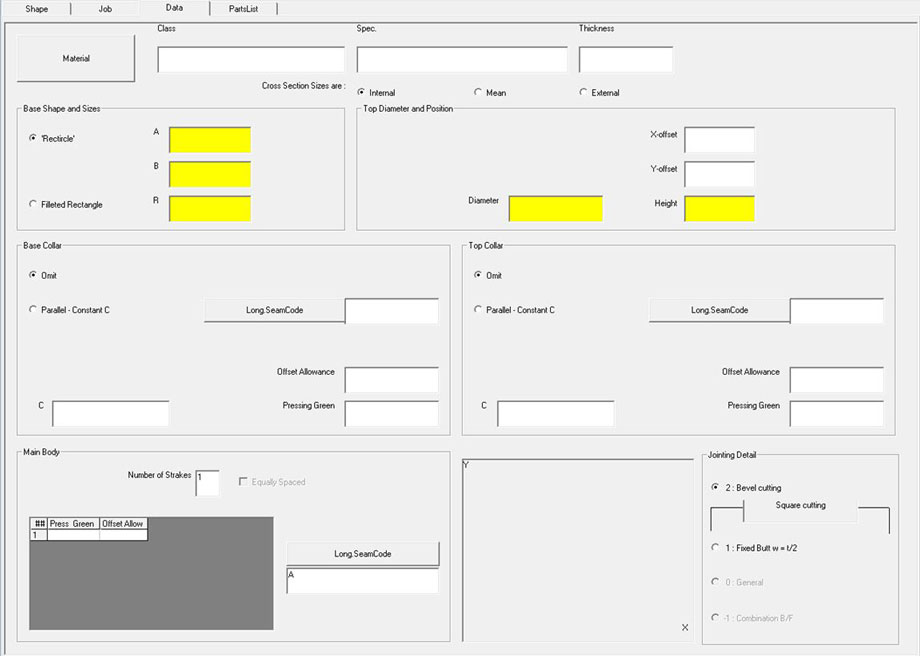Choose the Filleted Rectangle base shape
Screen dimensions: 920x656
[x=66, y=204]
